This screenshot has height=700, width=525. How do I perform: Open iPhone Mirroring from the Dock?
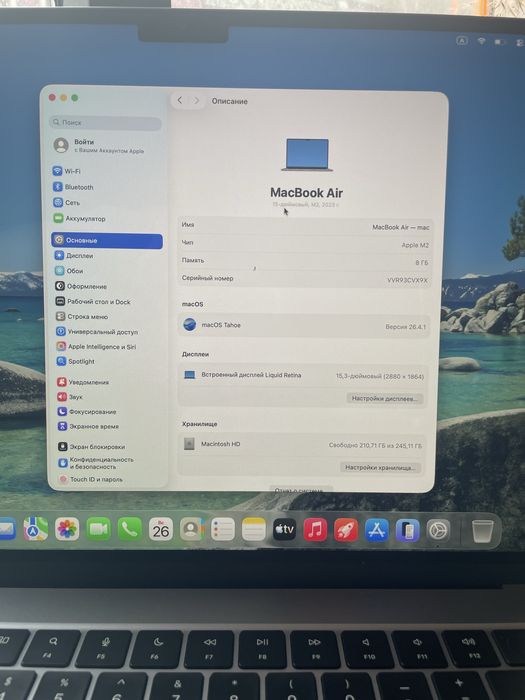(407, 530)
